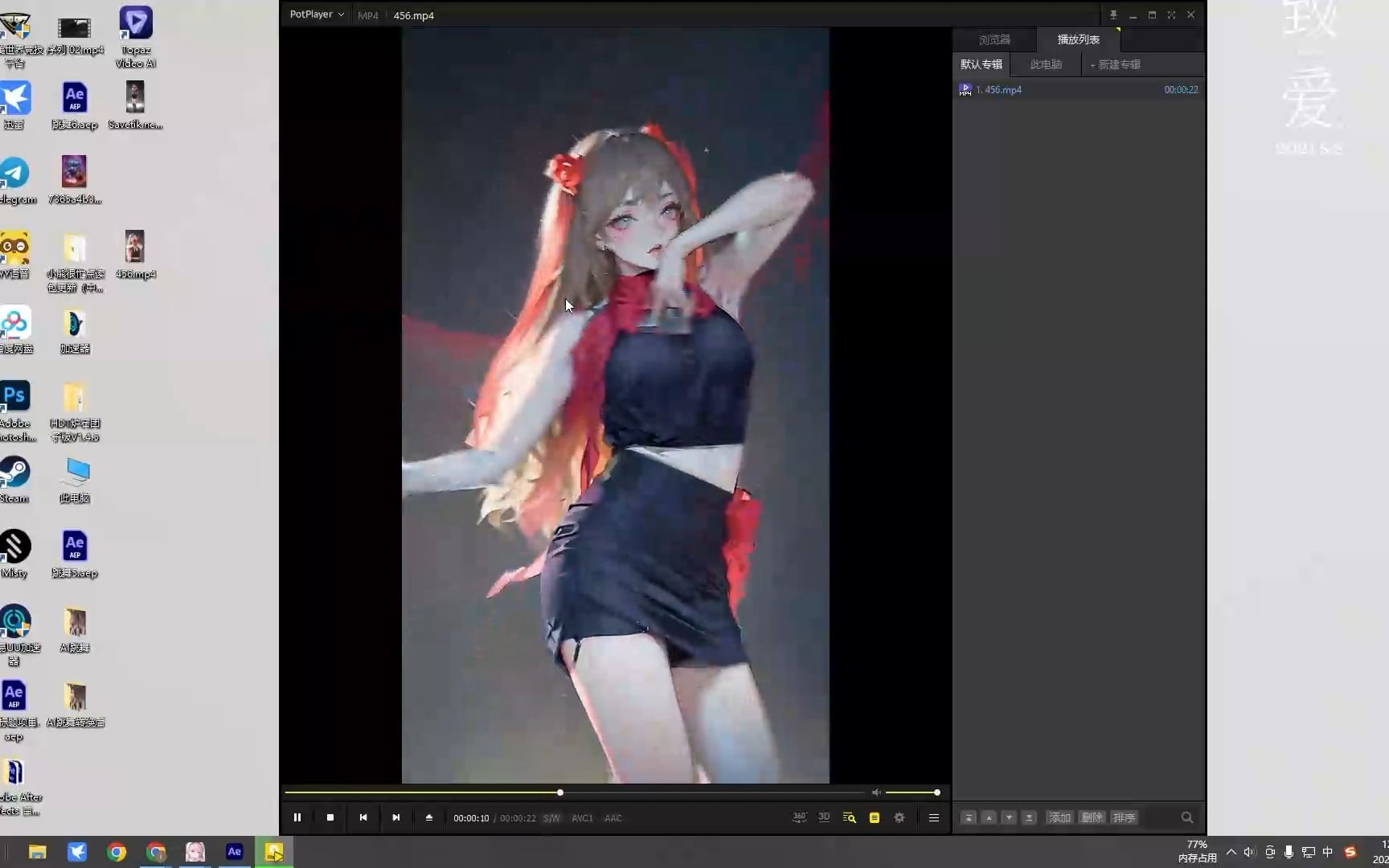Open File Explorer from taskbar

(38, 852)
